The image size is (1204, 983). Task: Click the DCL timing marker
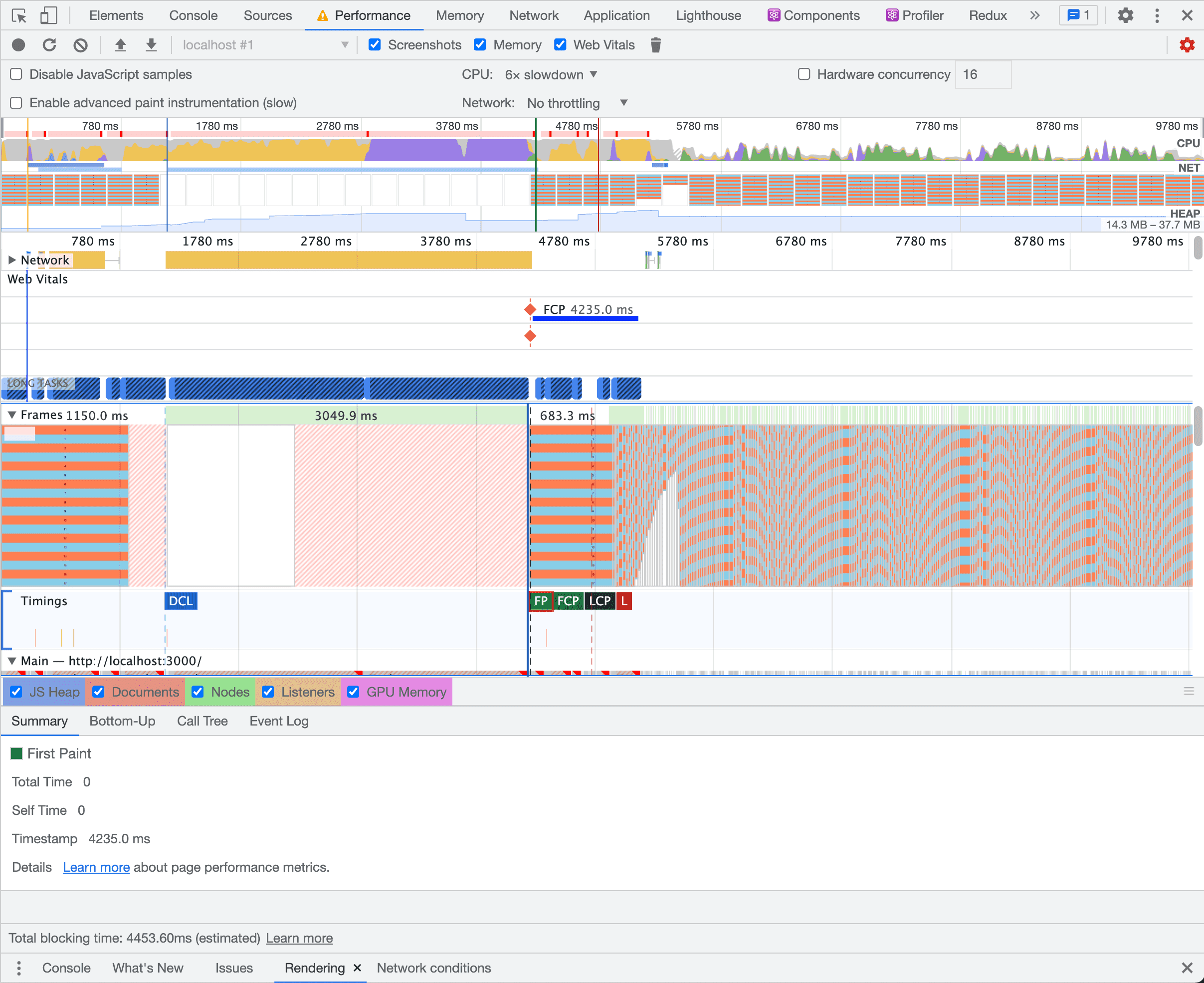pyautogui.click(x=181, y=601)
